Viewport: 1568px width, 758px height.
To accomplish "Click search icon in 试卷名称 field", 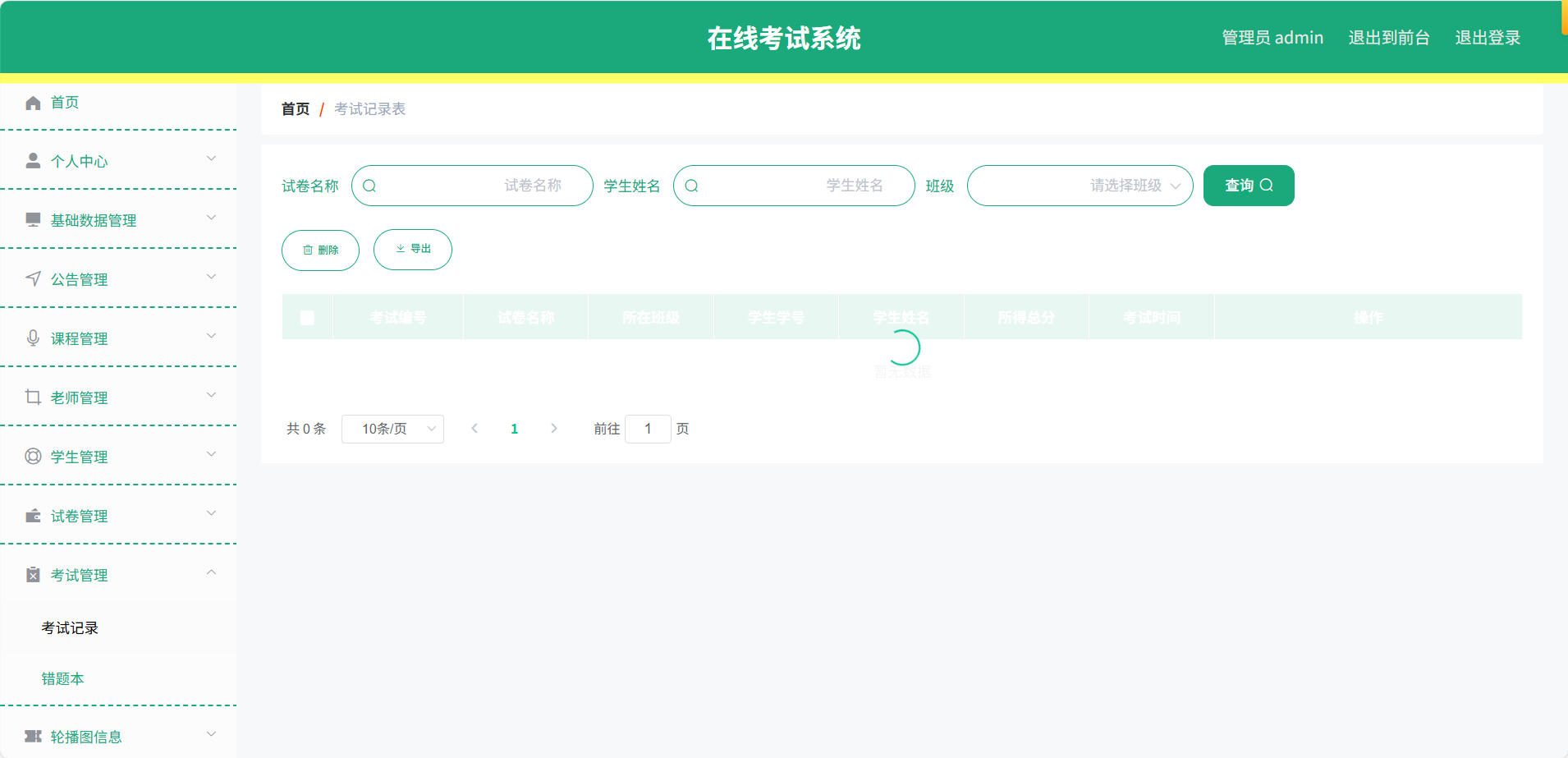I will (369, 186).
